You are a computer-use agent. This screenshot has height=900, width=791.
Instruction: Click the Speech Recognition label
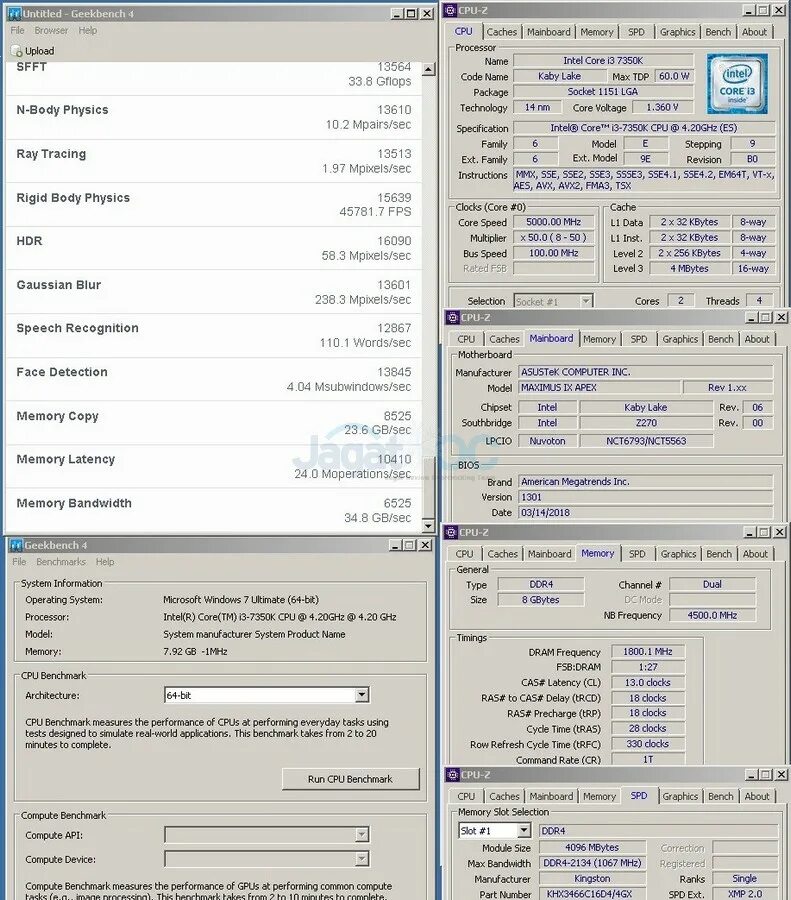pos(77,328)
